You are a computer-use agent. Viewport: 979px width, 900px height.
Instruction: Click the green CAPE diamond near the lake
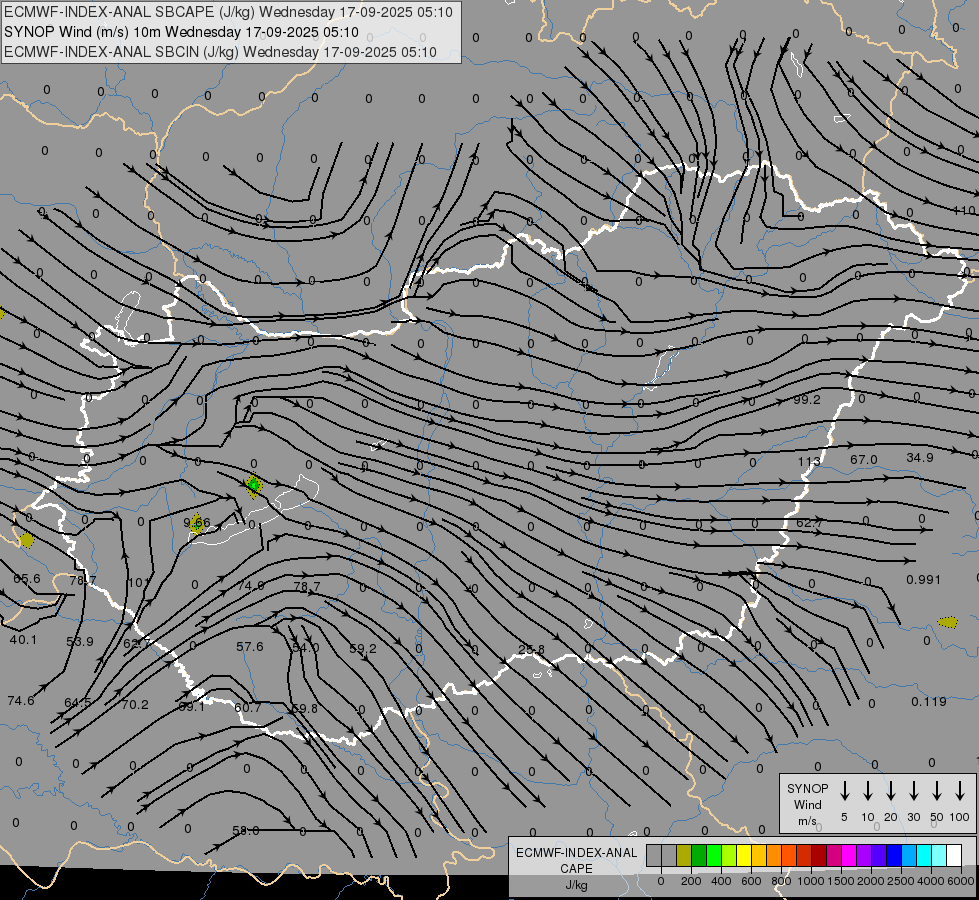(253, 485)
